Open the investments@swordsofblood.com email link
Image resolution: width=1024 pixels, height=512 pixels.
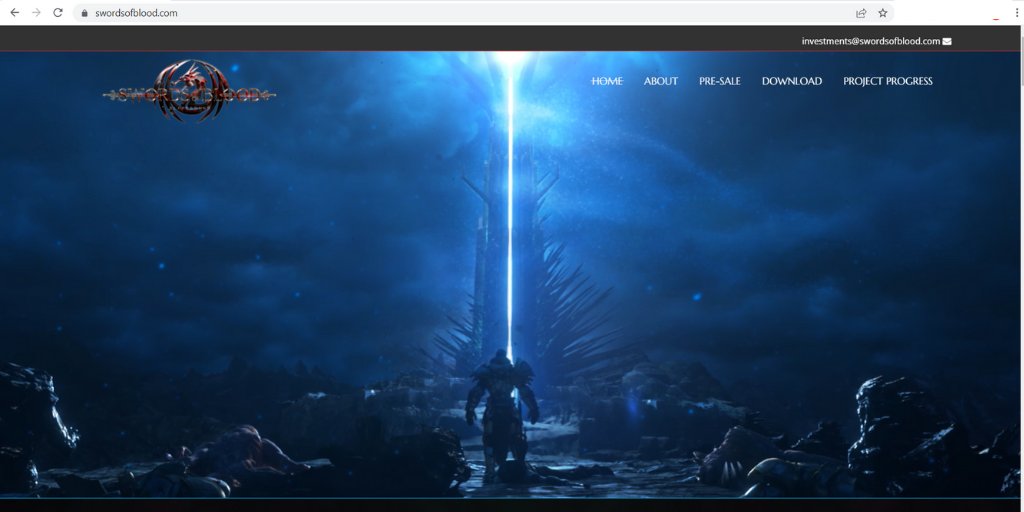(871, 41)
